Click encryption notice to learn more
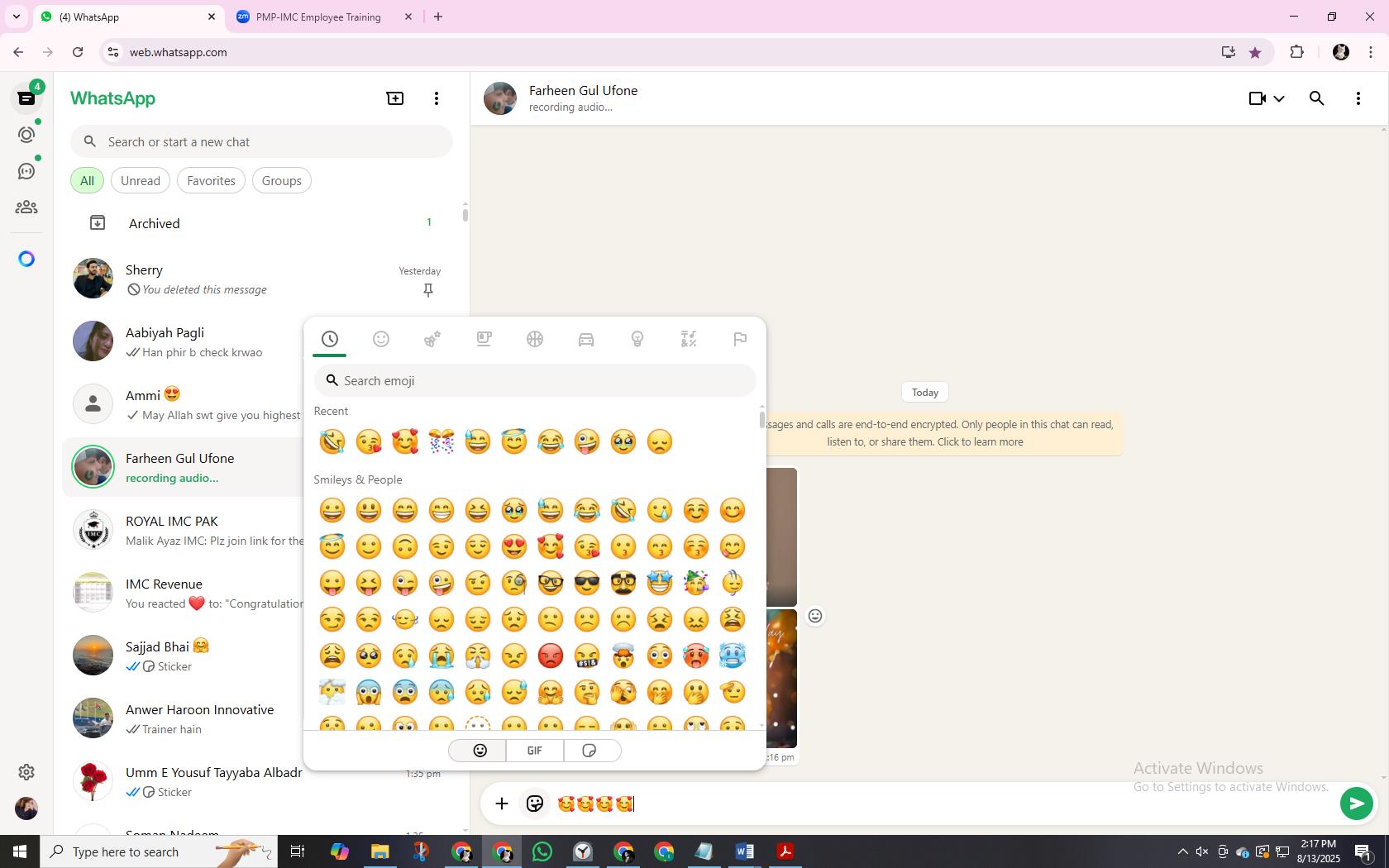The width and height of the screenshot is (1389, 868). (943, 433)
